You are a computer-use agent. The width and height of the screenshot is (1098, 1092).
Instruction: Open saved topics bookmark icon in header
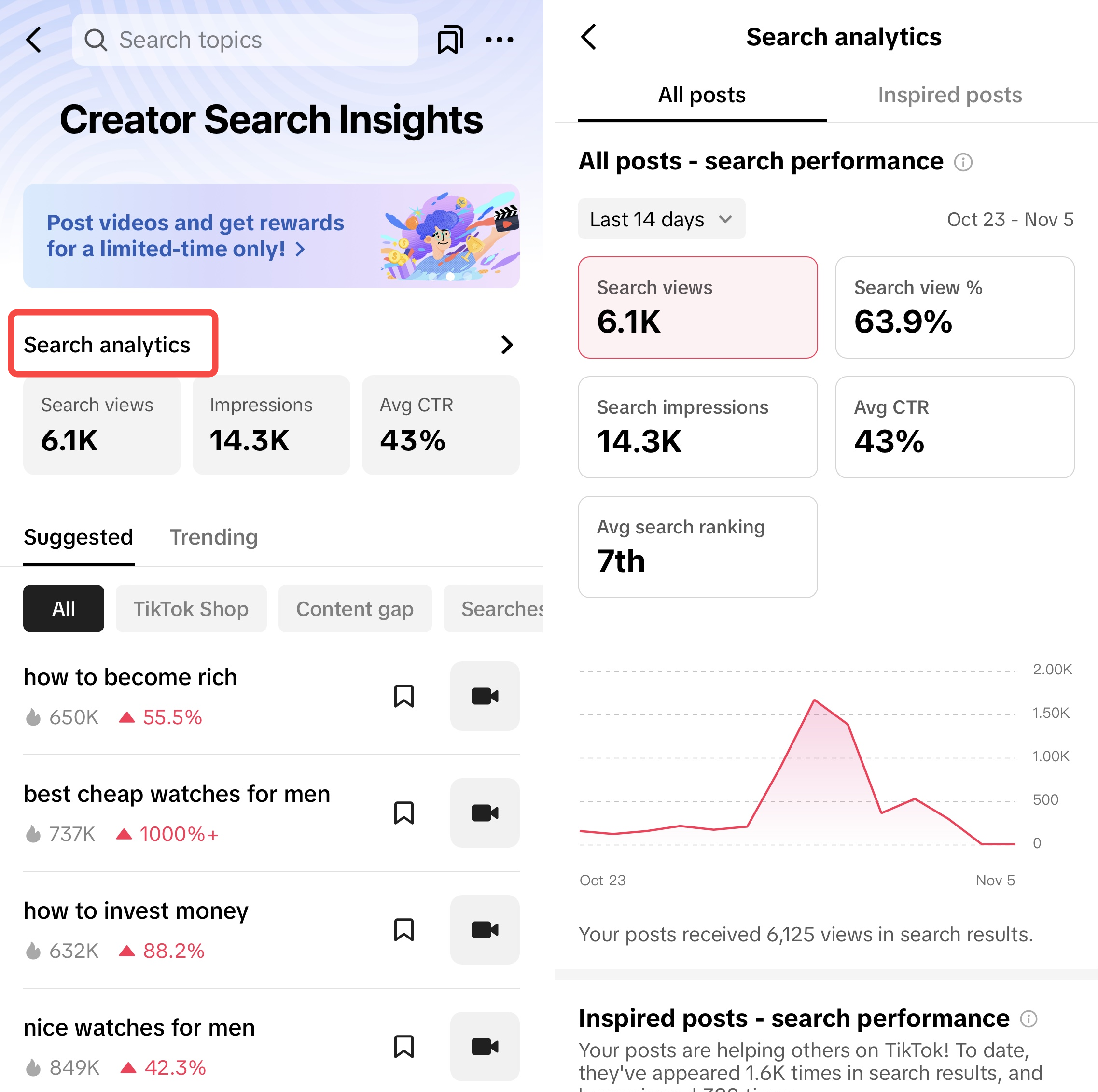point(449,40)
